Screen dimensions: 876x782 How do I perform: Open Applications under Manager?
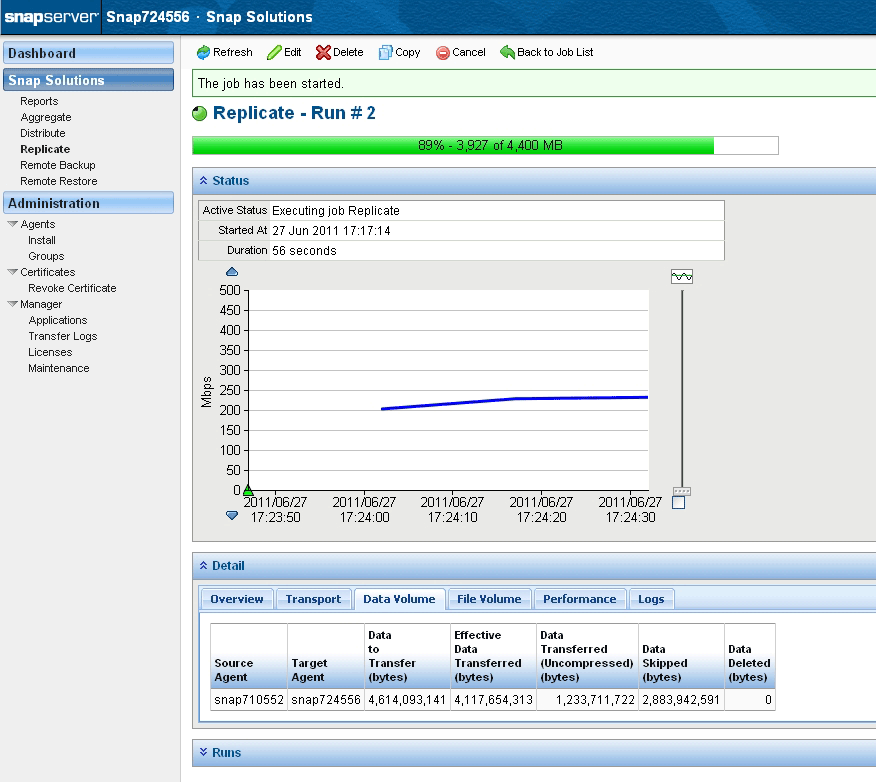(58, 320)
